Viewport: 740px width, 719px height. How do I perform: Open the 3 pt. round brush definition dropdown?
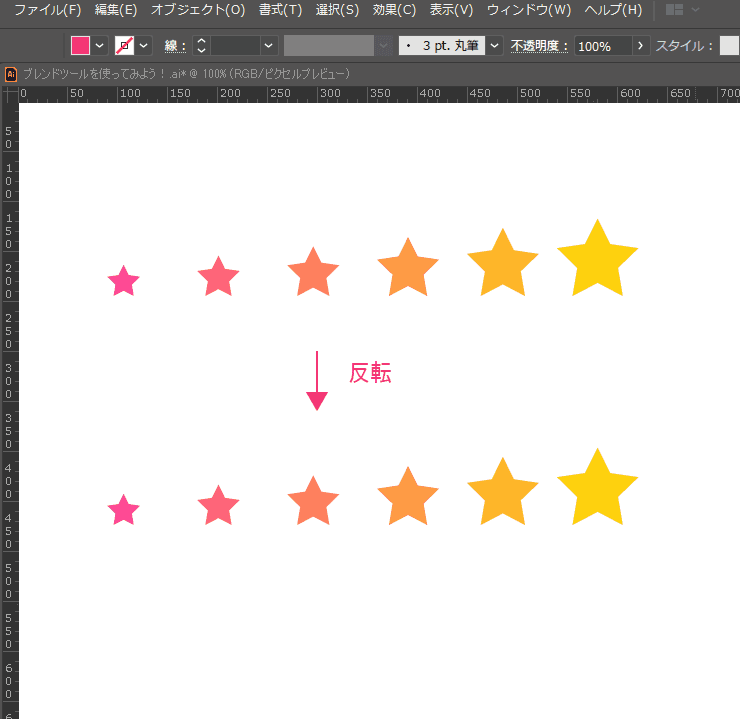point(494,46)
